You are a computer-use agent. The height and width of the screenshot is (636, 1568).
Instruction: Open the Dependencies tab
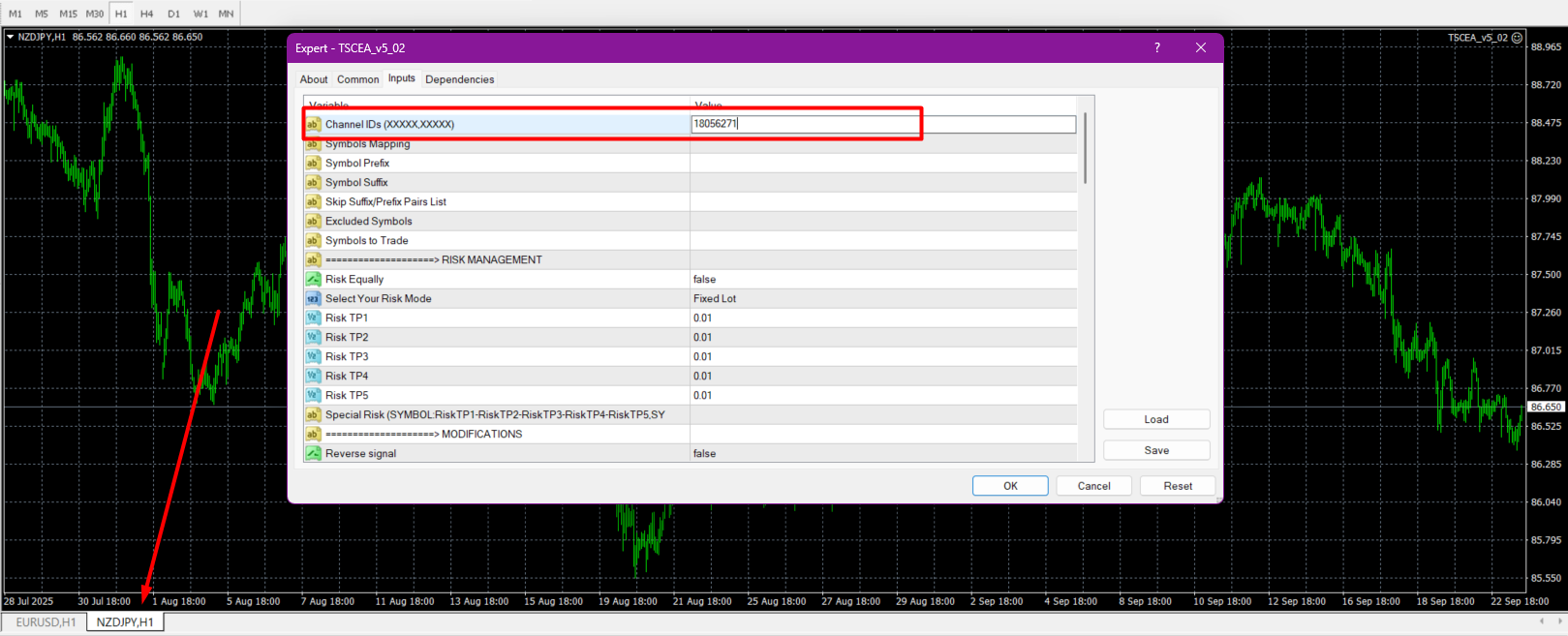[x=459, y=79]
